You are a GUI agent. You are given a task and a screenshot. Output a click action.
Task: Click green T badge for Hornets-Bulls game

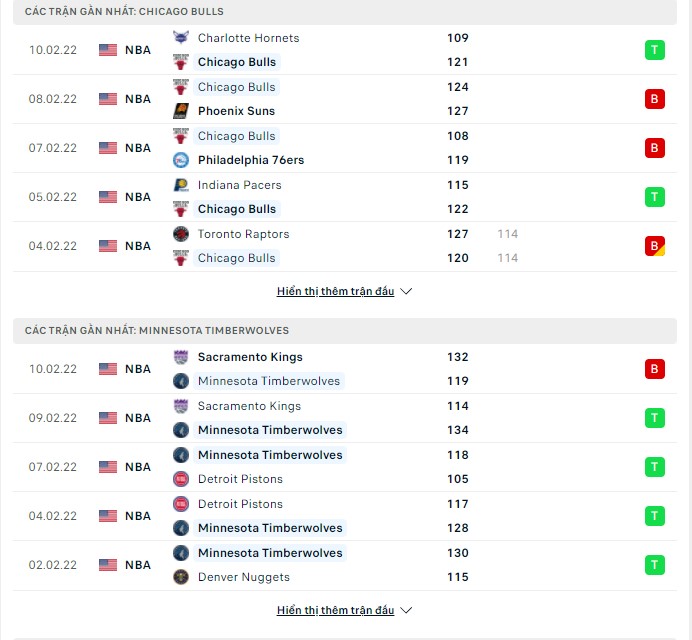coord(655,50)
